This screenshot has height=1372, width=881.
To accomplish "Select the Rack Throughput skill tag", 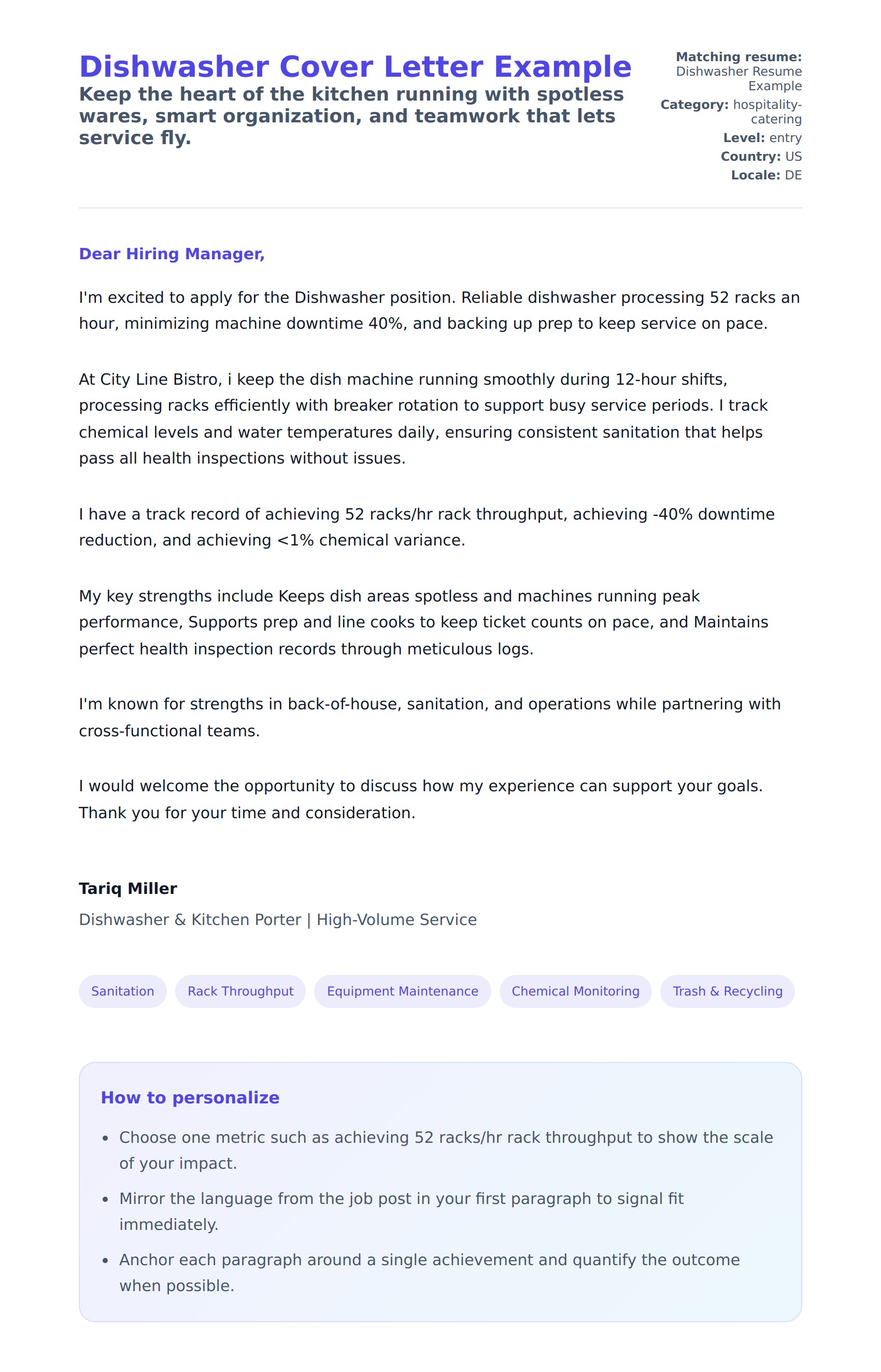I will click(240, 991).
